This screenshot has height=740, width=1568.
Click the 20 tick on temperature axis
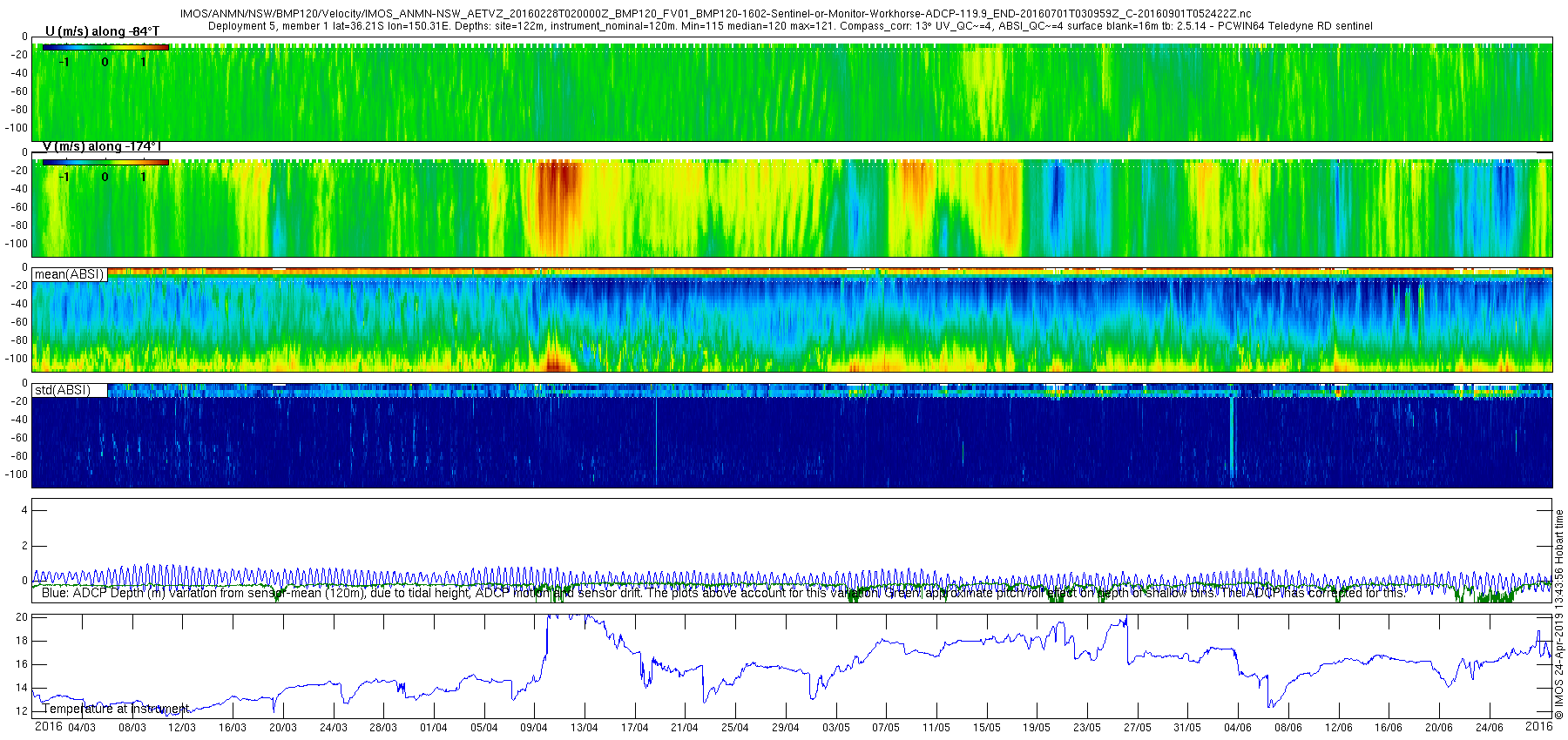tap(23, 617)
